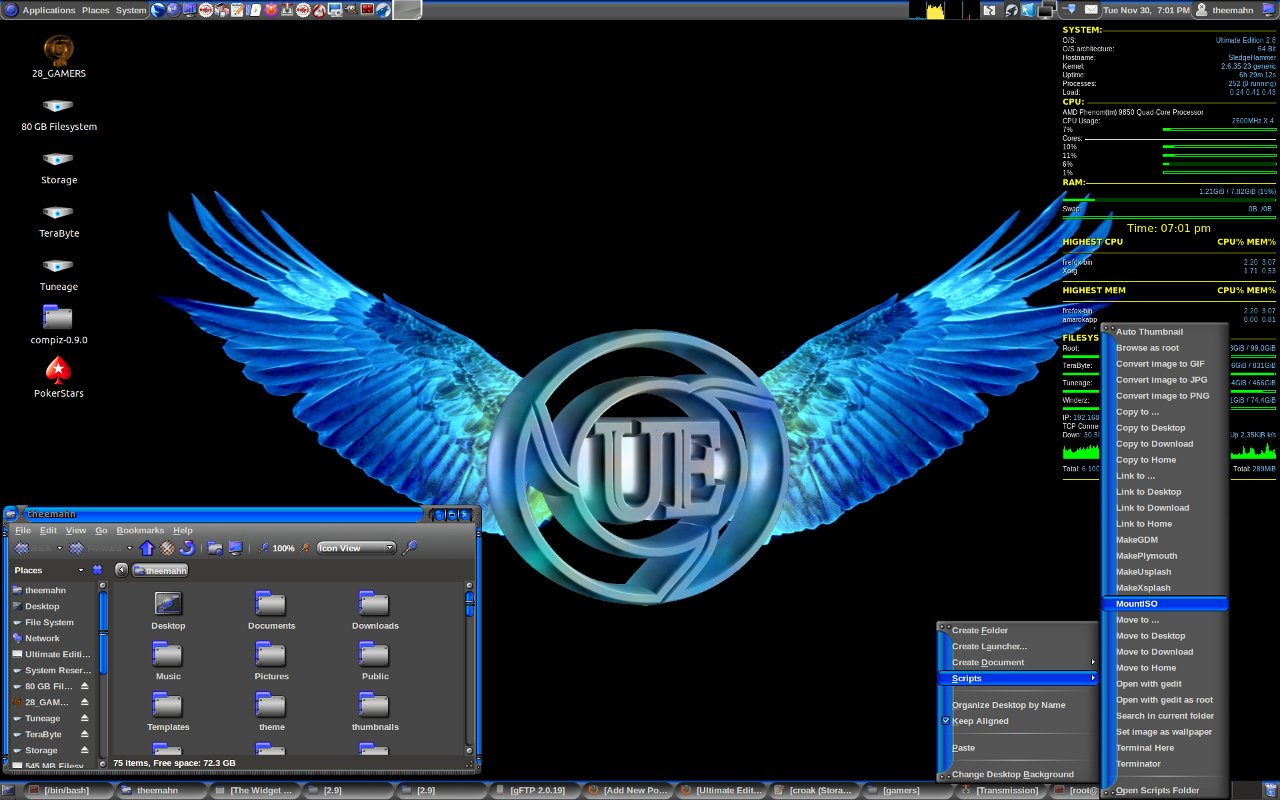Image resolution: width=1280 pixels, height=800 pixels.
Task: Click the Stop loading icon in file manager
Action: pyautogui.click(x=168, y=548)
